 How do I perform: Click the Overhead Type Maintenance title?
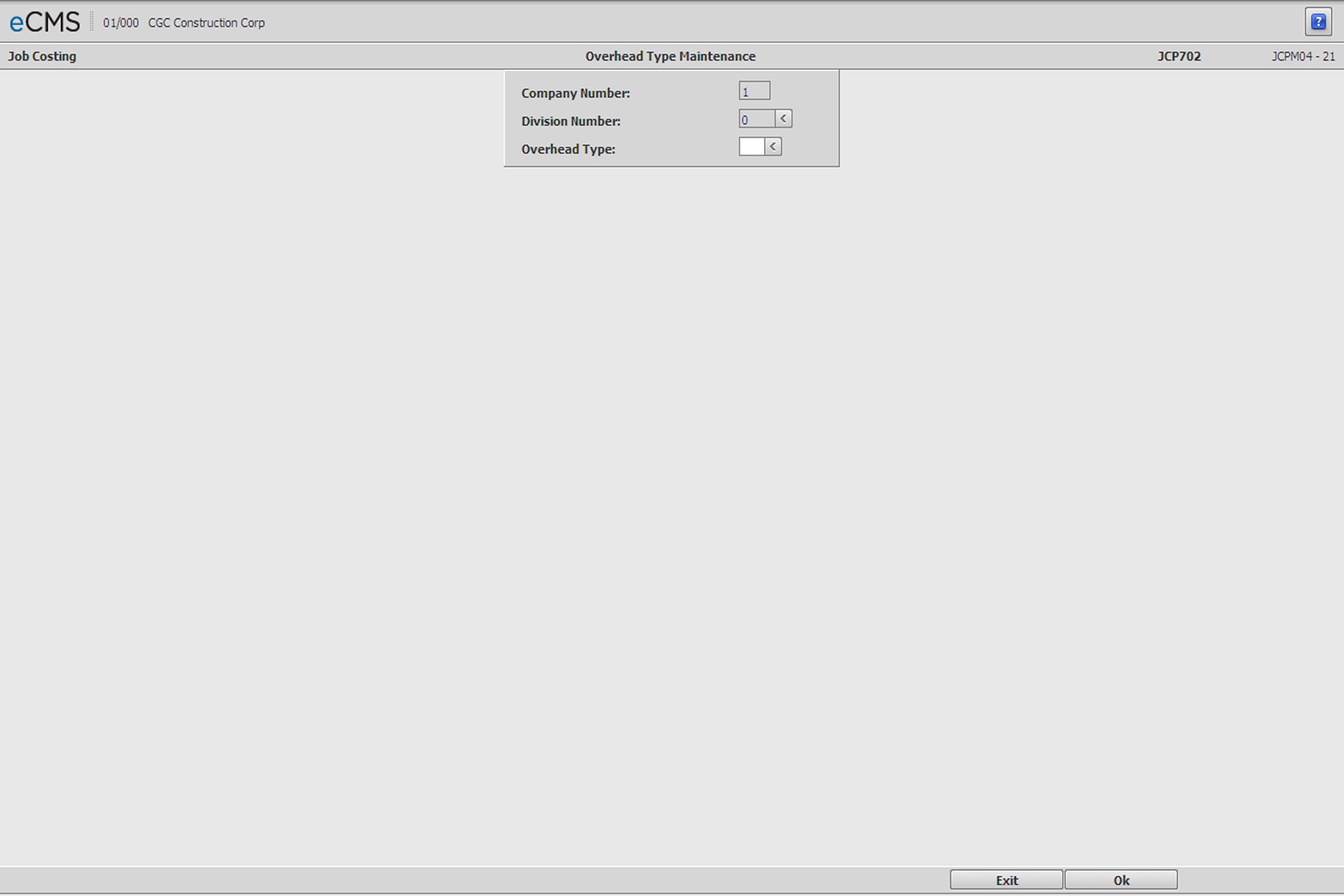[x=670, y=56]
